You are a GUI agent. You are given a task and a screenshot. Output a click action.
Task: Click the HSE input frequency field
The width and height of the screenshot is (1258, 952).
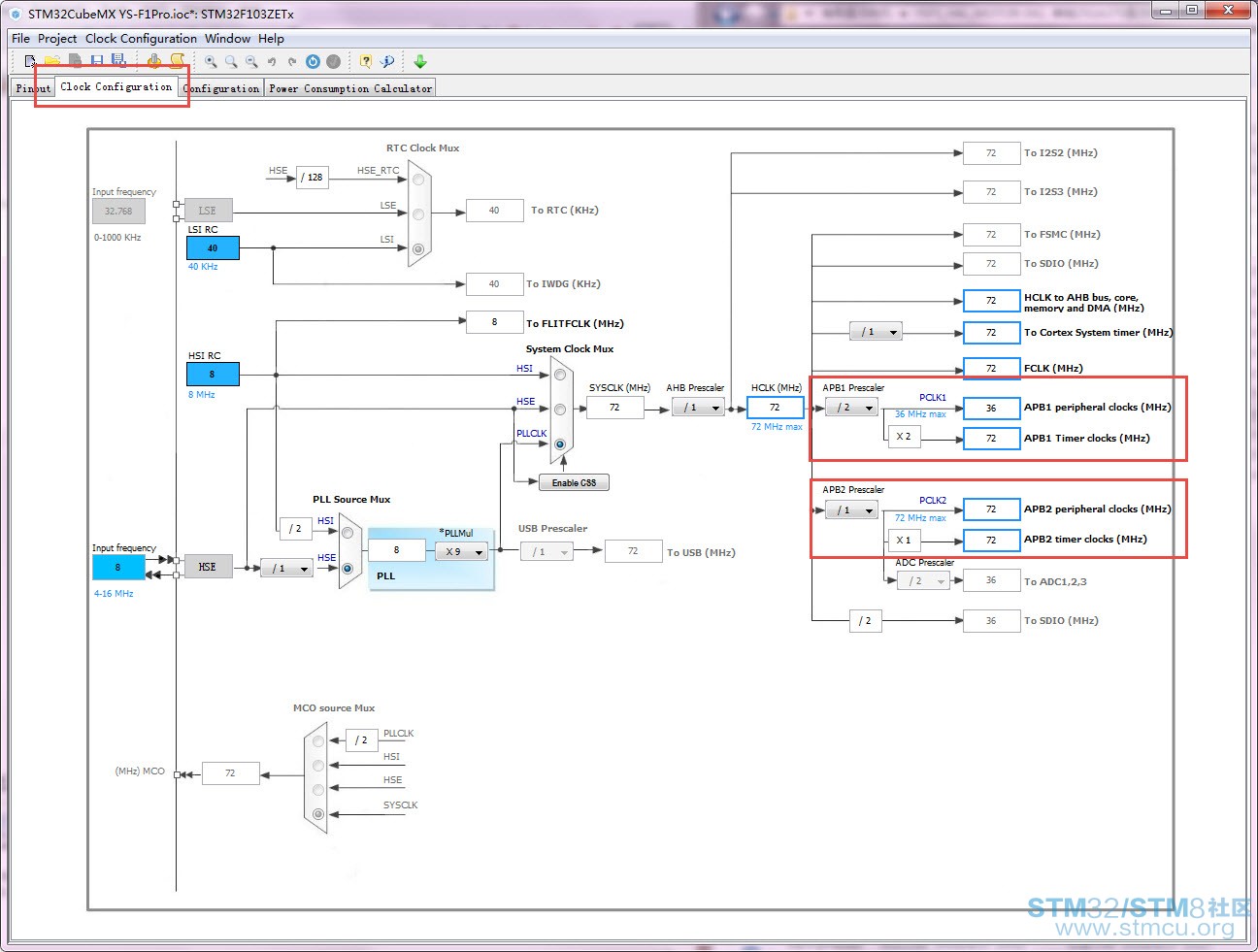tap(118, 568)
